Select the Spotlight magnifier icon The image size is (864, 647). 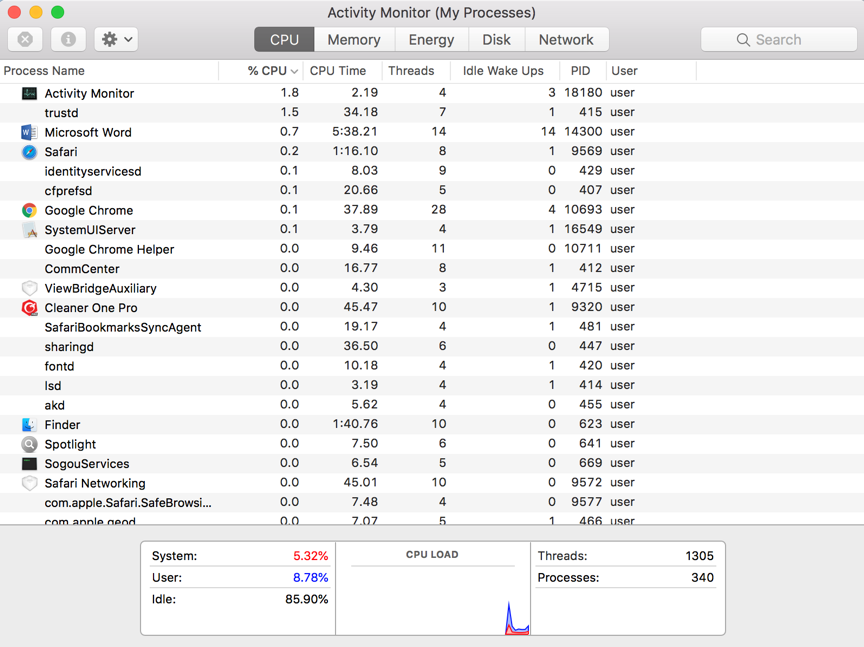pyautogui.click(x=29, y=444)
